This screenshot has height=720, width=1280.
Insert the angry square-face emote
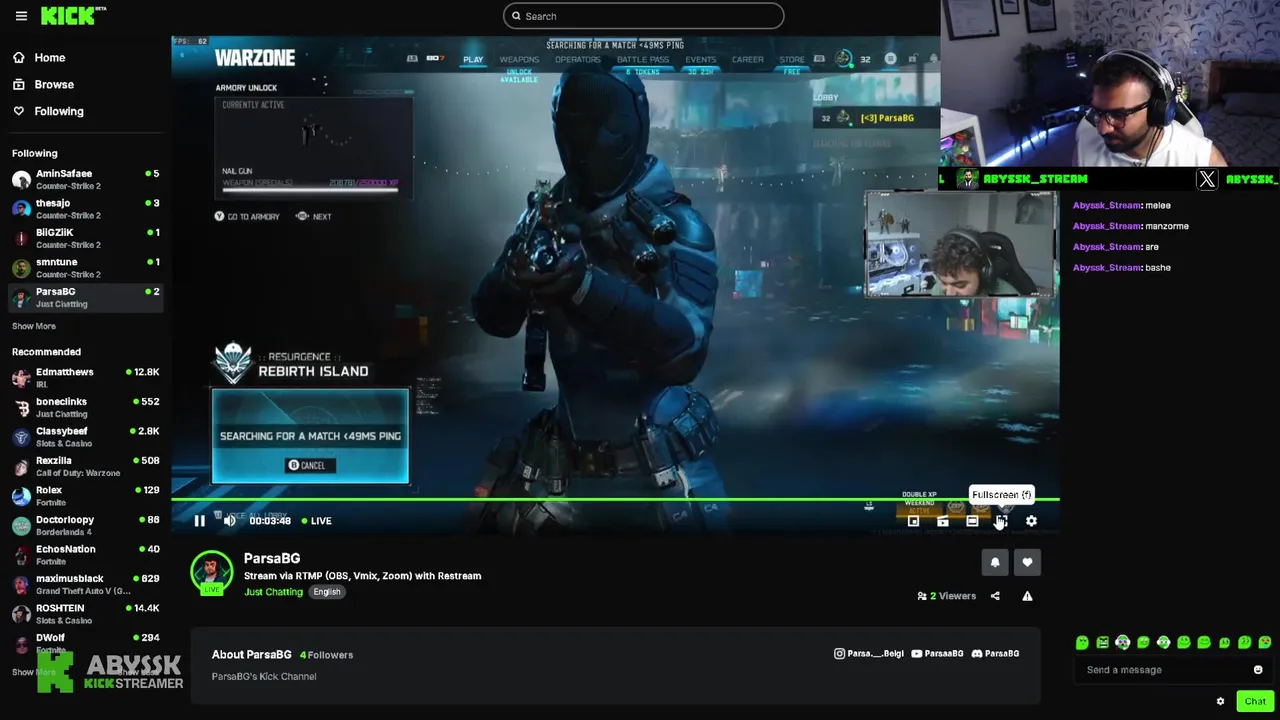click(x=1102, y=643)
